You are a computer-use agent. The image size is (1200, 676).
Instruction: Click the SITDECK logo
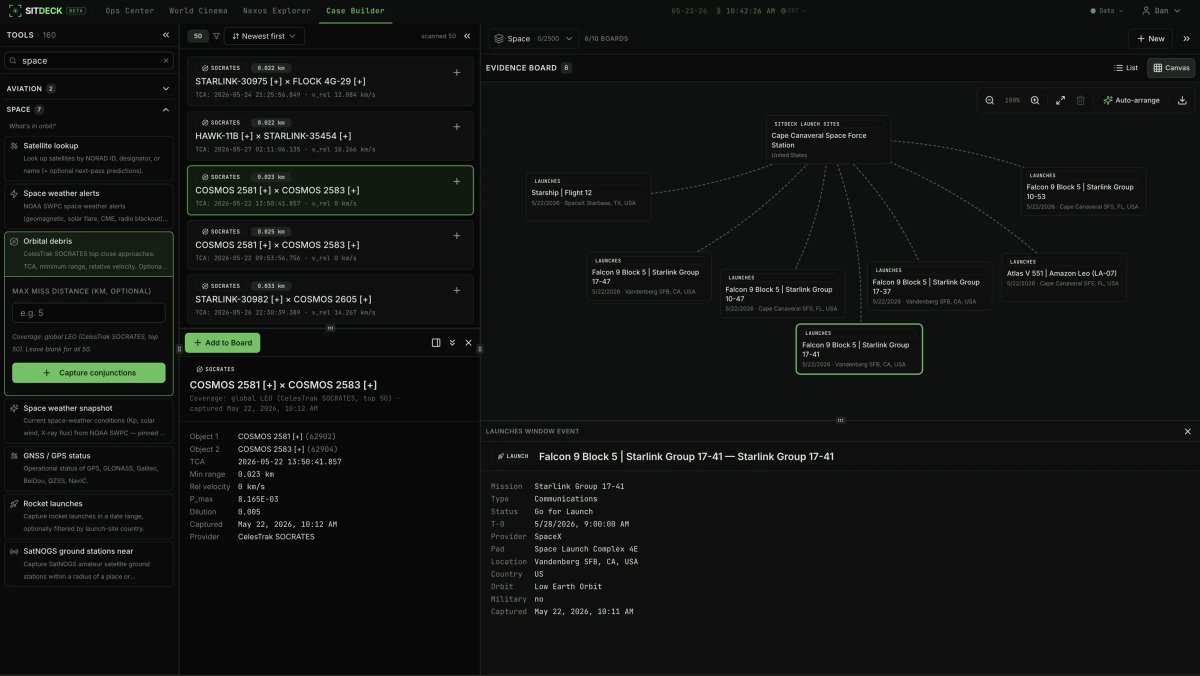tap(47, 10)
